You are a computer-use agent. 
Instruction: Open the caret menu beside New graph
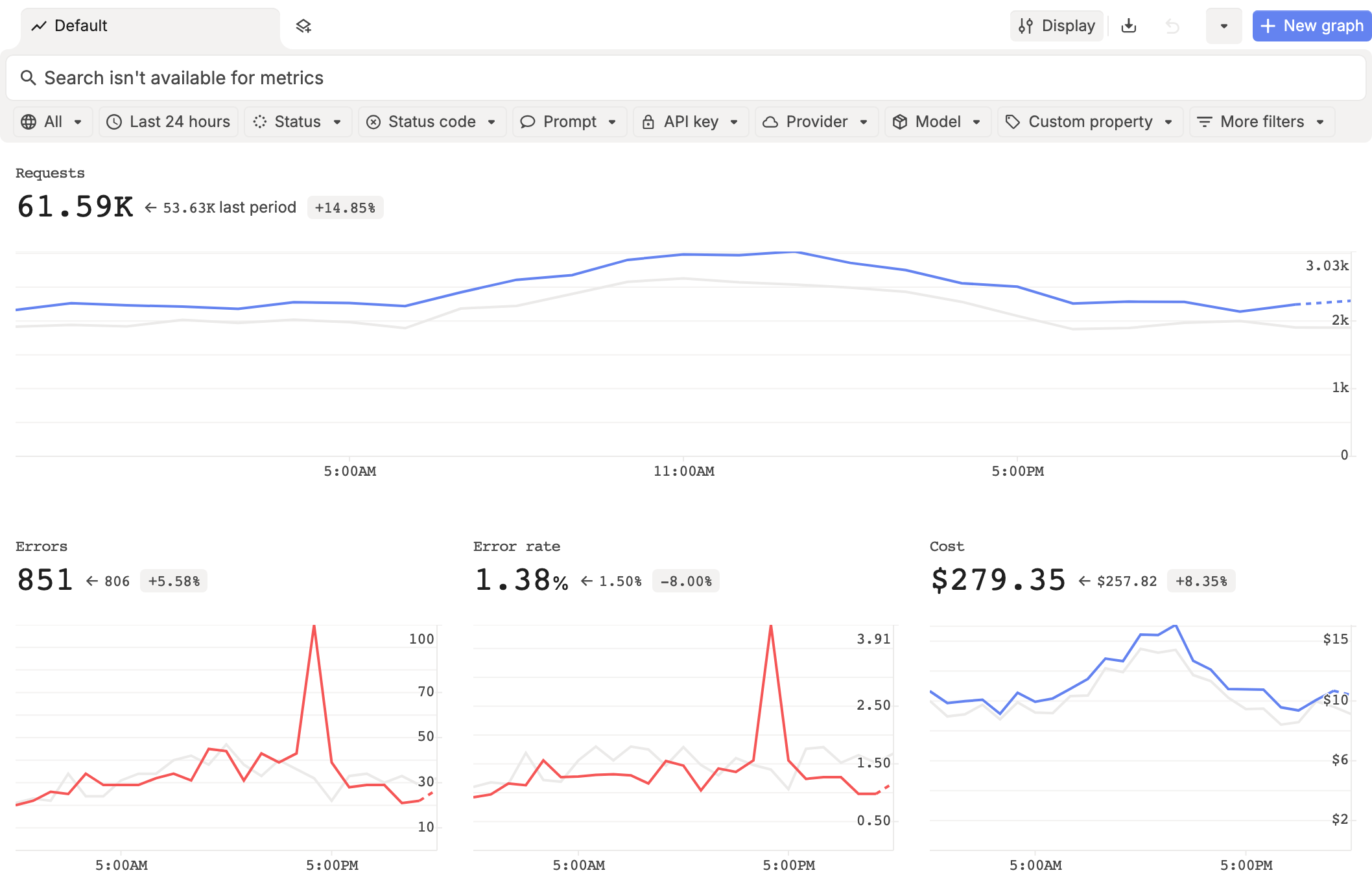click(1224, 26)
